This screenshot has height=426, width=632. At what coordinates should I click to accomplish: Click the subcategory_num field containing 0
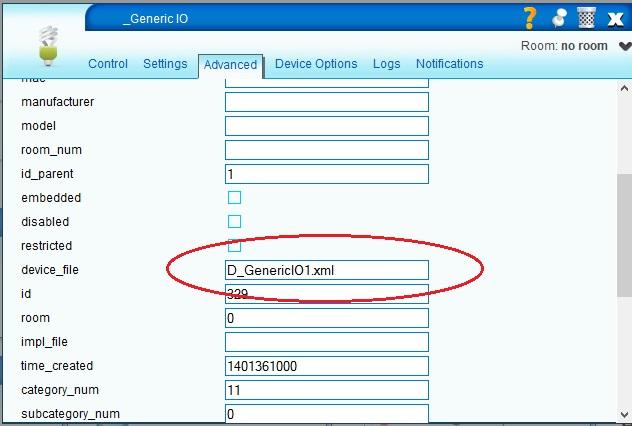pos(327,414)
